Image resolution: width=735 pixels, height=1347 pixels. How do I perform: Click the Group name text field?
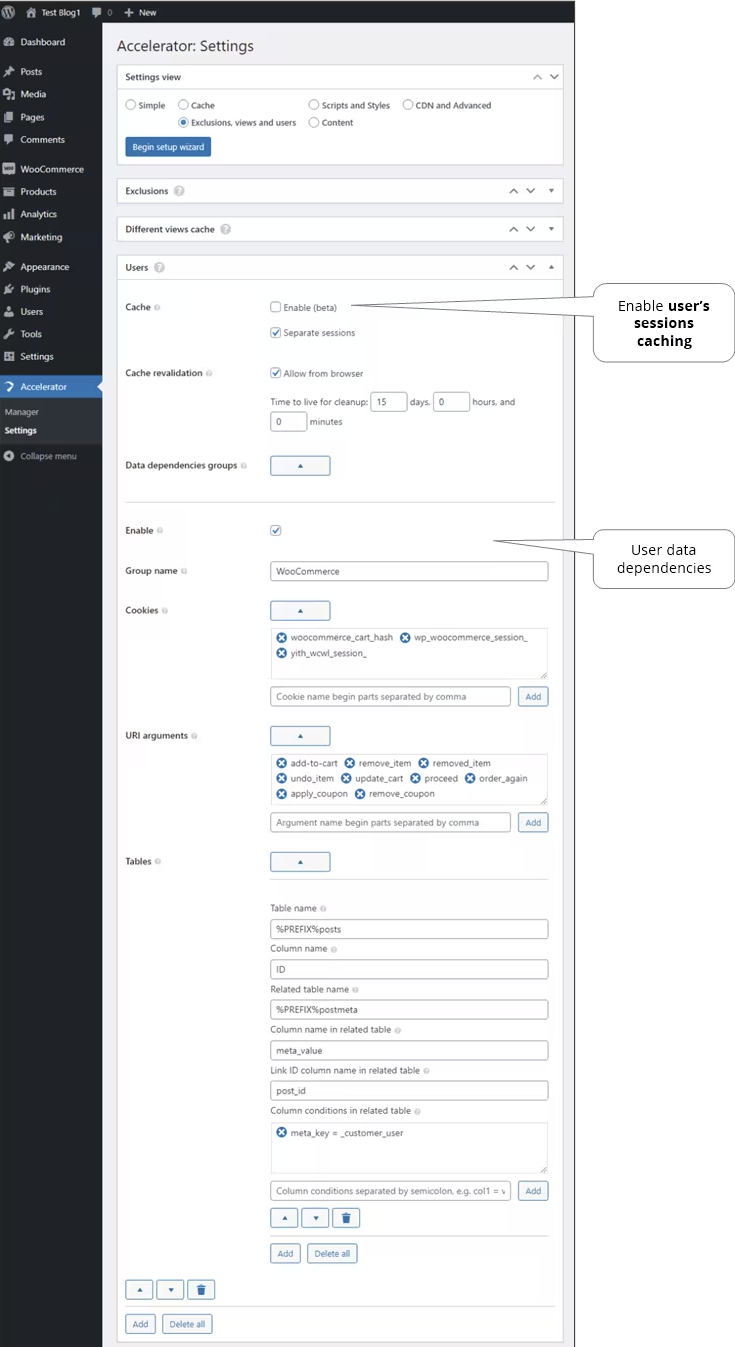pos(409,571)
